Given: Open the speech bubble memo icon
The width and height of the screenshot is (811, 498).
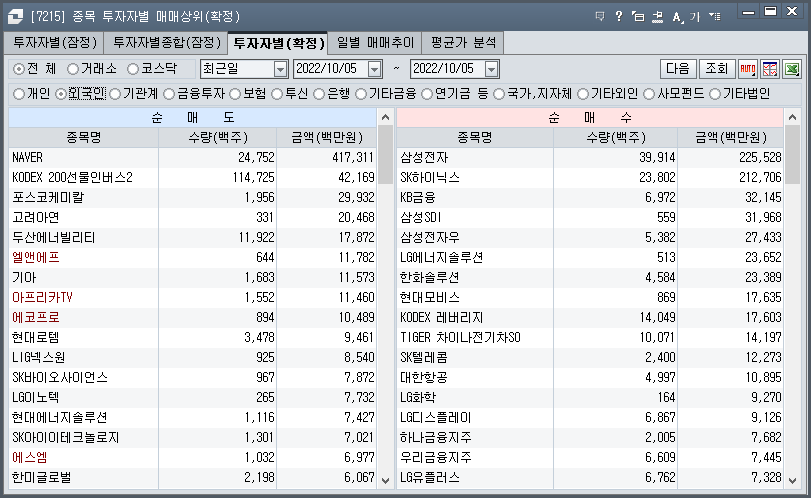Looking at the screenshot, I should [600, 17].
